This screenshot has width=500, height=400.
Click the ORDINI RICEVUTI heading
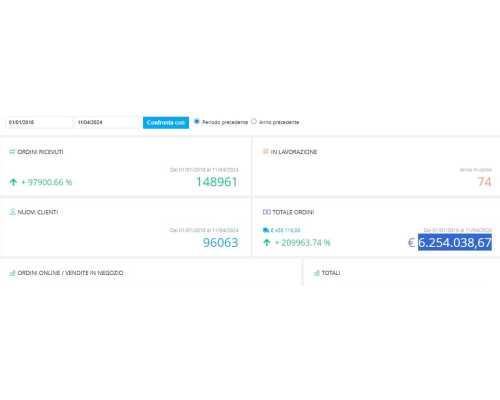[40, 152]
